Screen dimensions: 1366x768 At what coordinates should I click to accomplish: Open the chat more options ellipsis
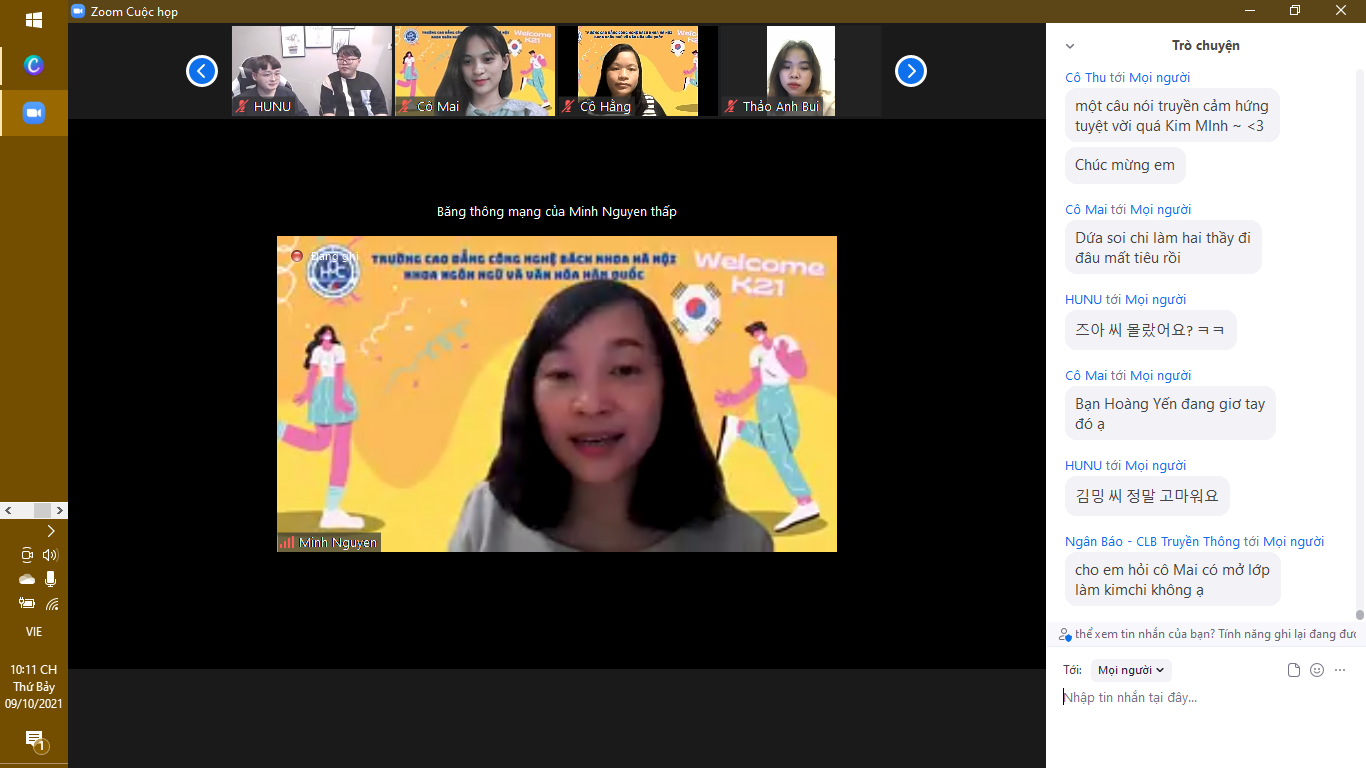click(x=1340, y=670)
